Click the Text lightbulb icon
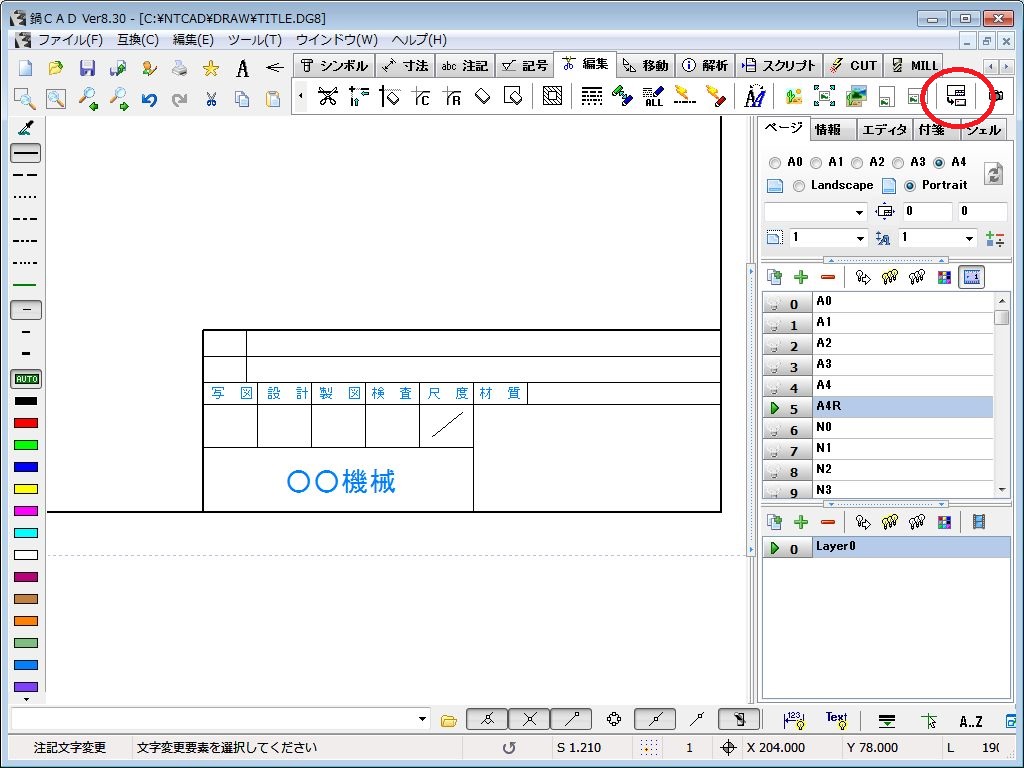The image size is (1024, 768). (837, 720)
